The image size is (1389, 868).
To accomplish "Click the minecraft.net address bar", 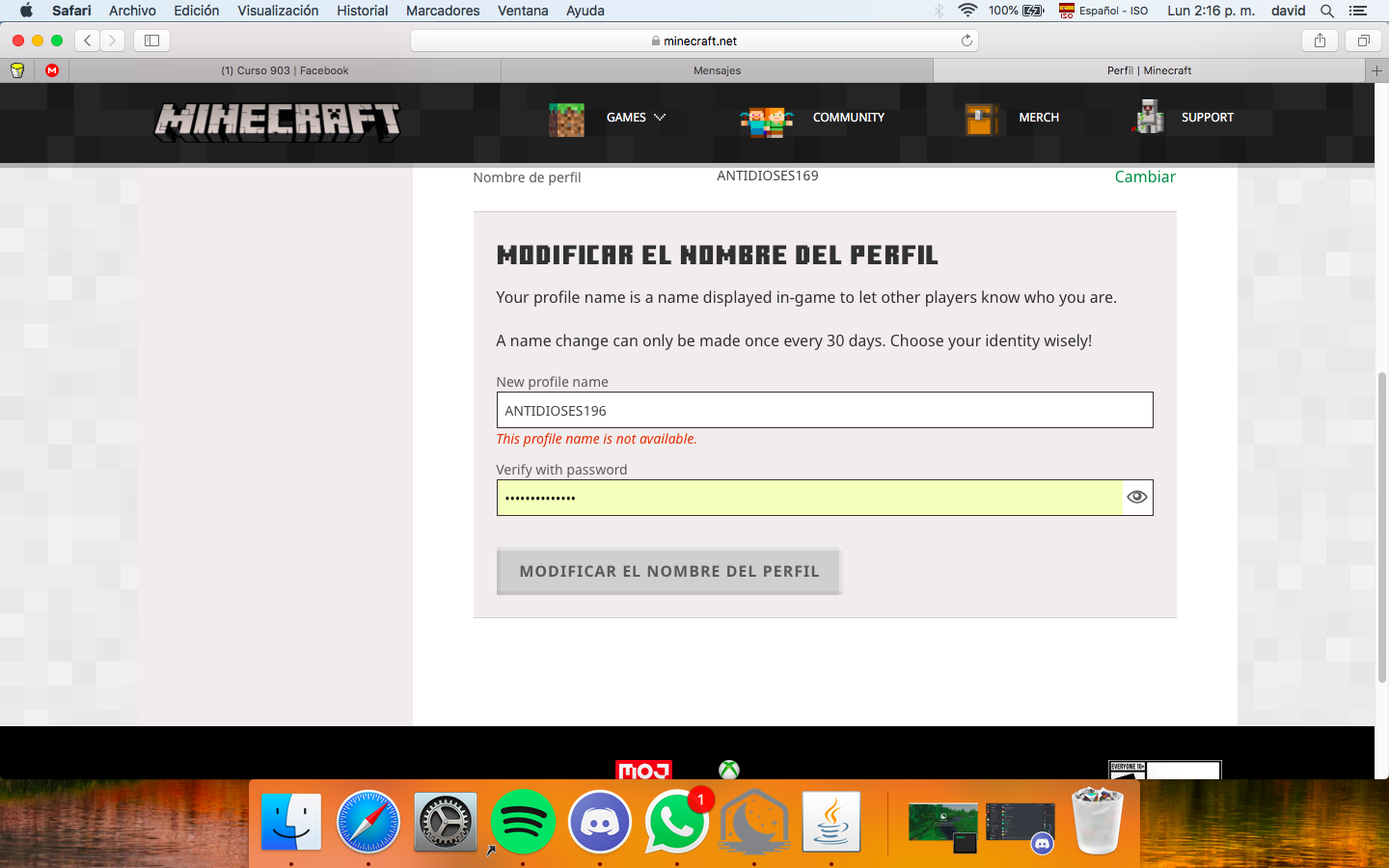I will [x=694, y=41].
